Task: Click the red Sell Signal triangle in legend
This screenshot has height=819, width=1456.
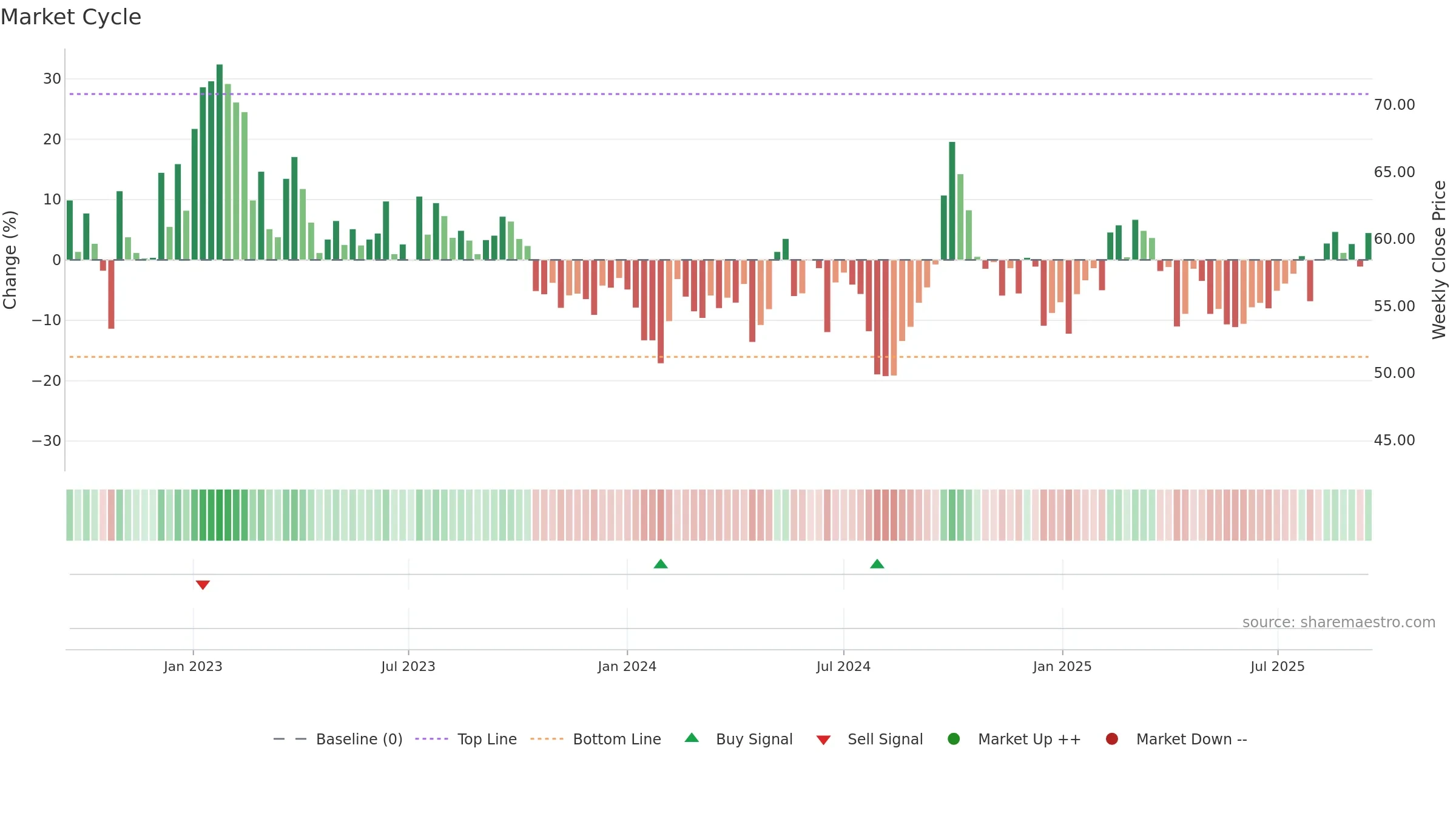Action: click(x=823, y=740)
